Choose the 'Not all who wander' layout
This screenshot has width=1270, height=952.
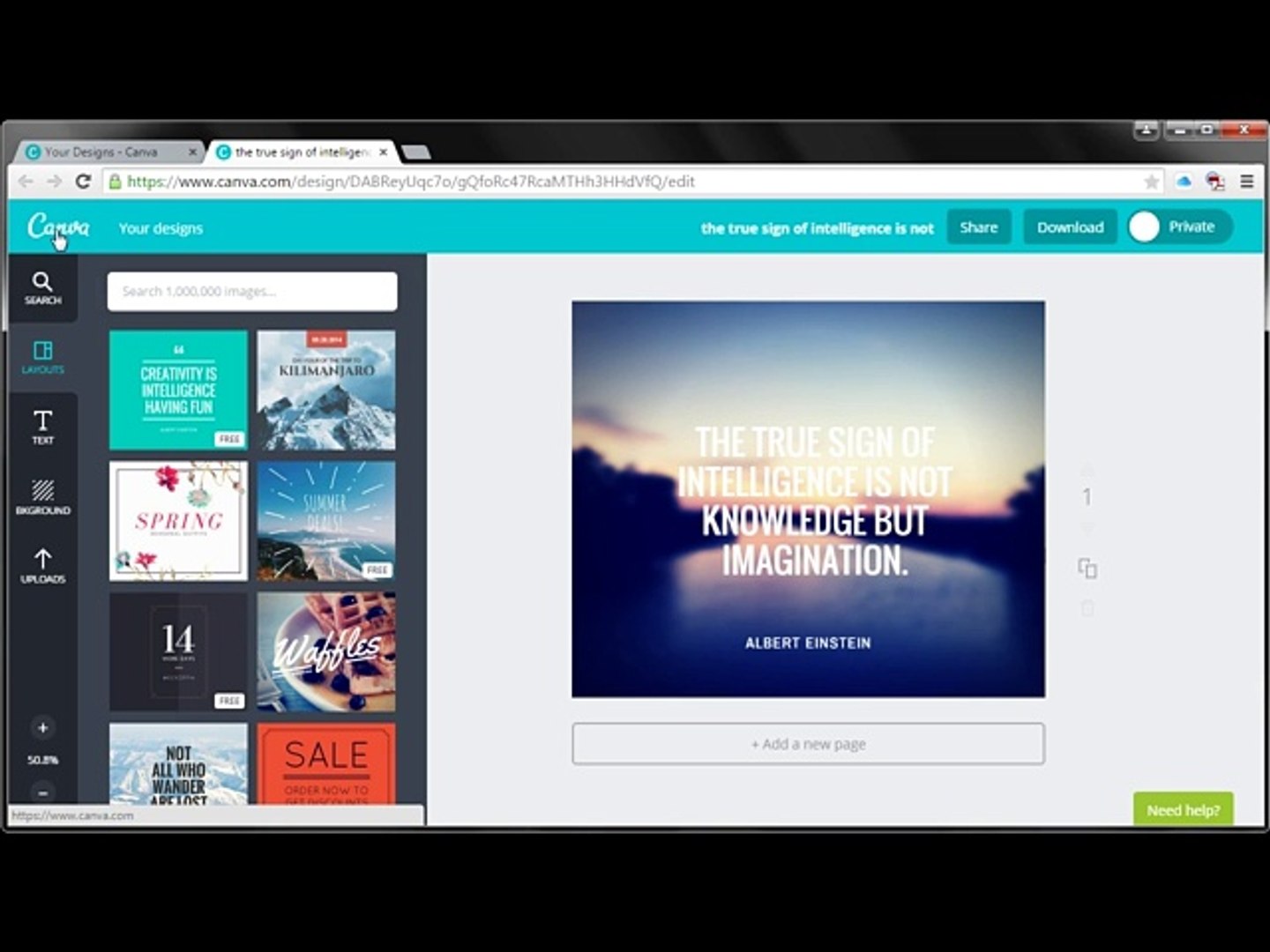click(178, 763)
